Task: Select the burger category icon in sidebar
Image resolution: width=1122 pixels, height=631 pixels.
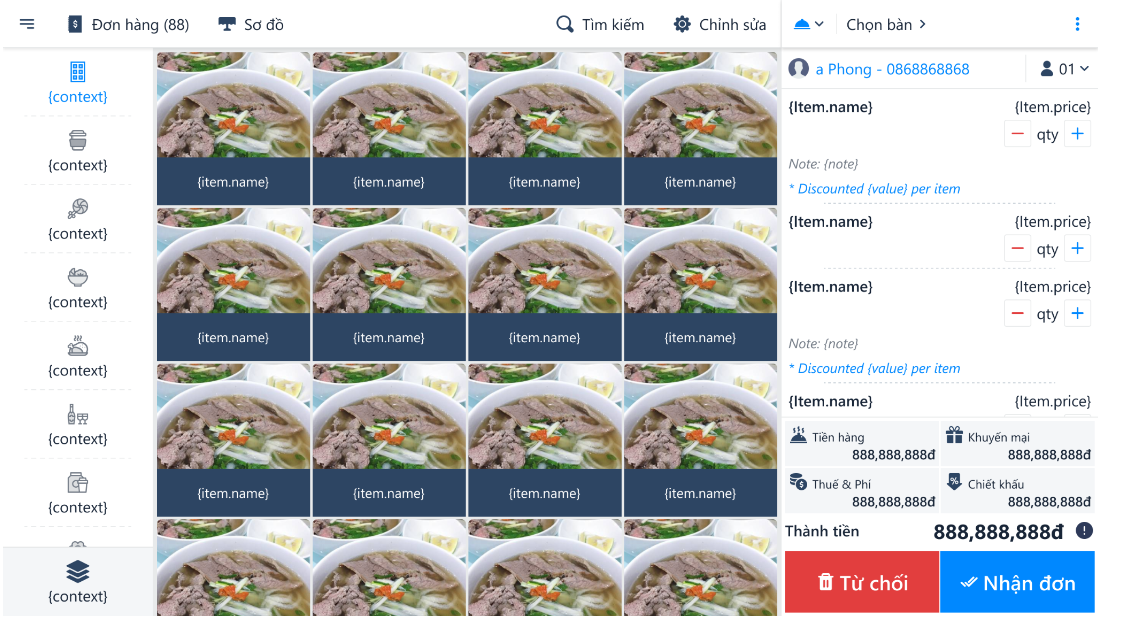Action: pos(77,140)
